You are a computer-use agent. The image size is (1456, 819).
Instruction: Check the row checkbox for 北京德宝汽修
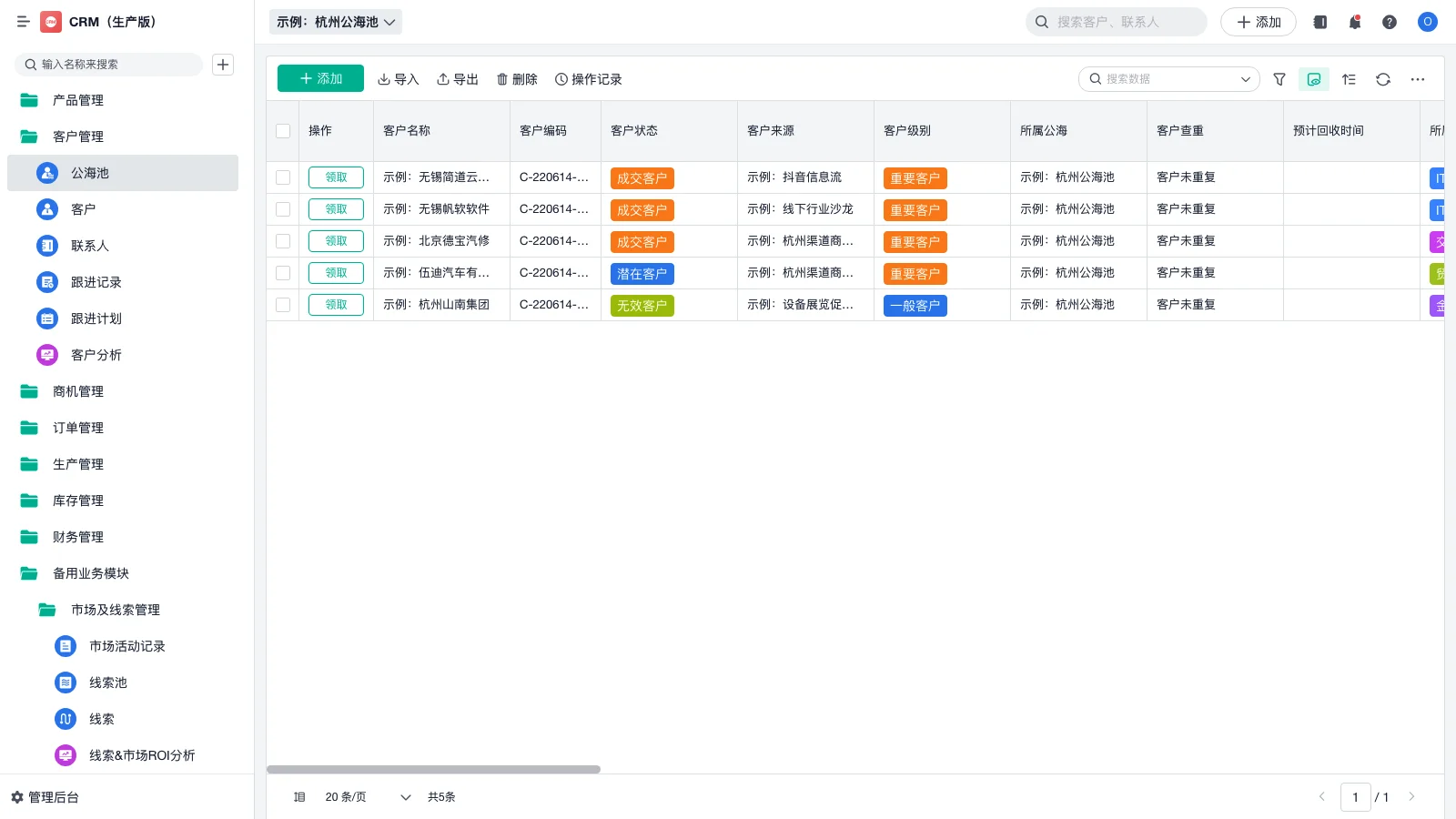(x=282, y=240)
